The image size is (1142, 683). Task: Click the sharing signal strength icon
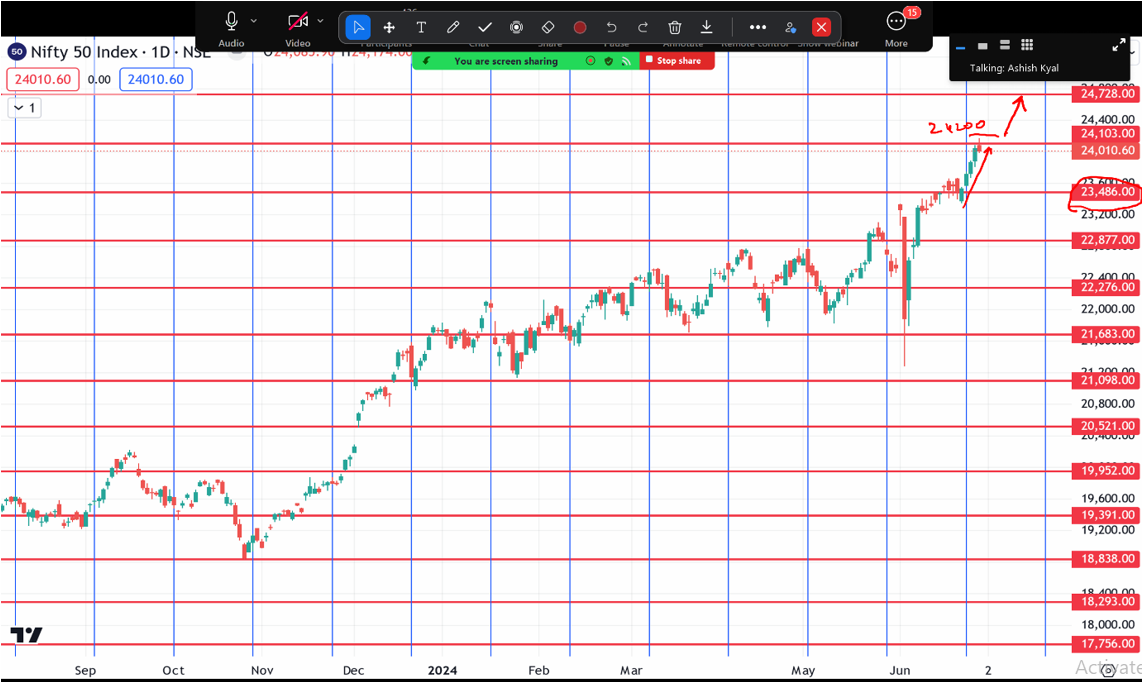point(626,61)
